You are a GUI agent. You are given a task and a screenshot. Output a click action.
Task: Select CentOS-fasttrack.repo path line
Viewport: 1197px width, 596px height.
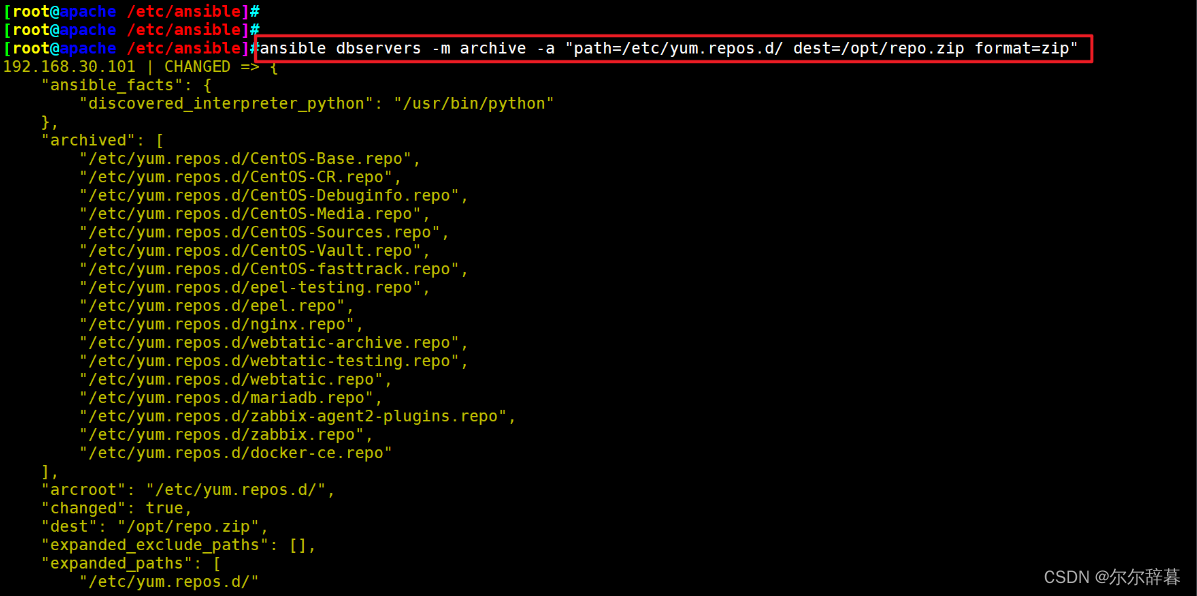[x=274, y=269]
